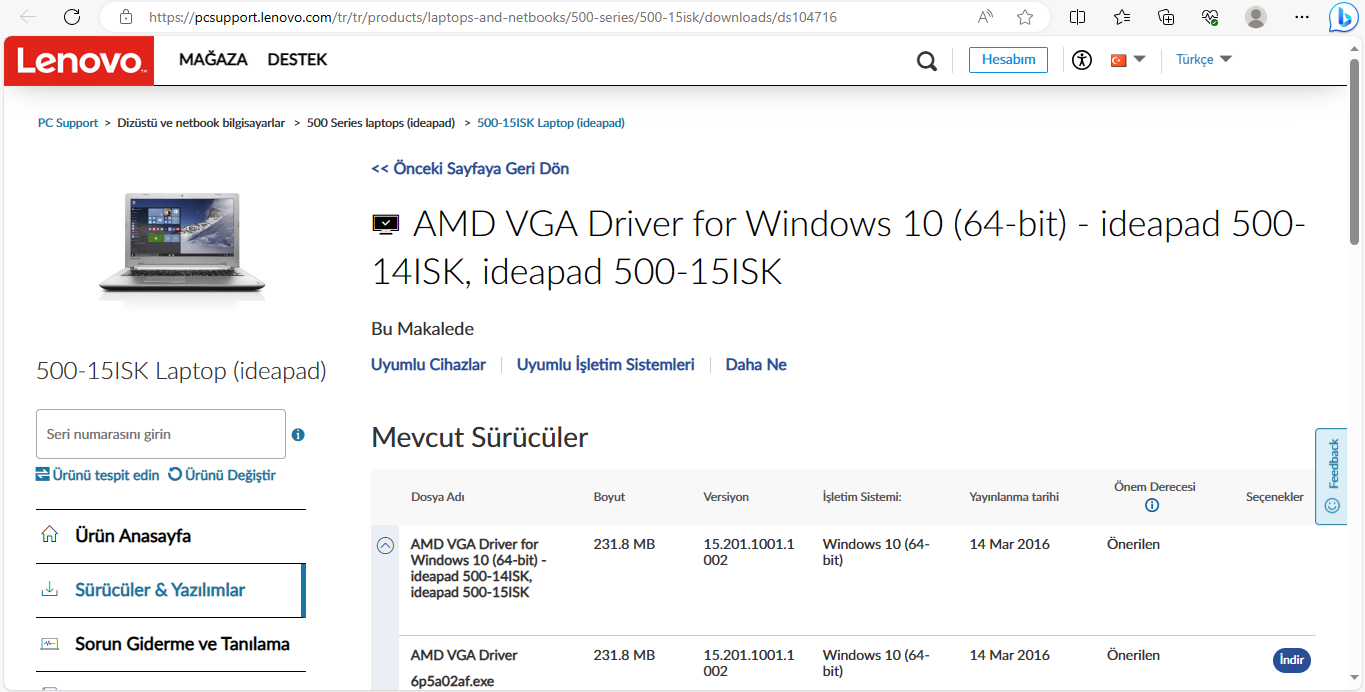The width and height of the screenshot is (1365, 692).
Task: Click the browser back arrow
Action: (29, 17)
